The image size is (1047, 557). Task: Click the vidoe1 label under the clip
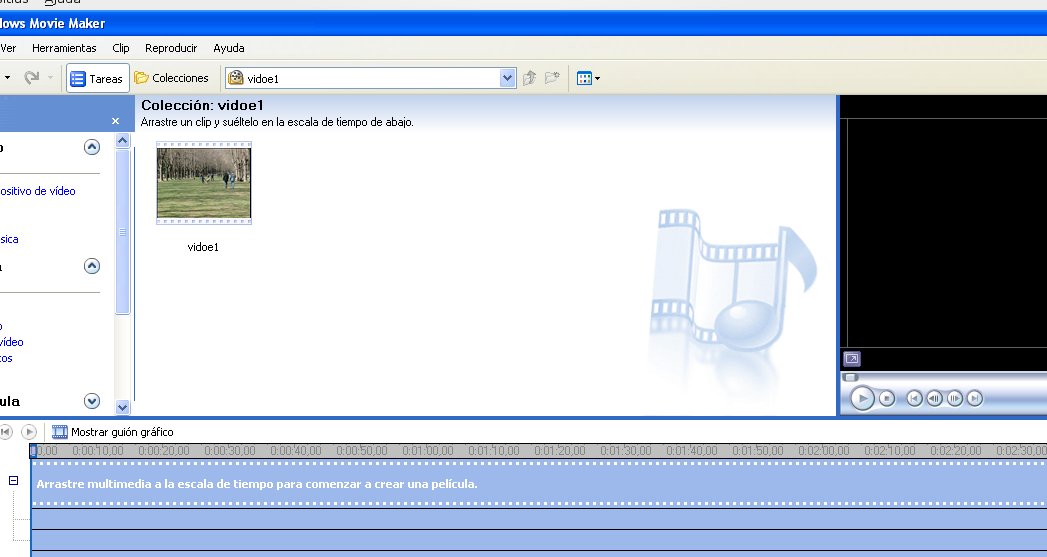point(203,247)
